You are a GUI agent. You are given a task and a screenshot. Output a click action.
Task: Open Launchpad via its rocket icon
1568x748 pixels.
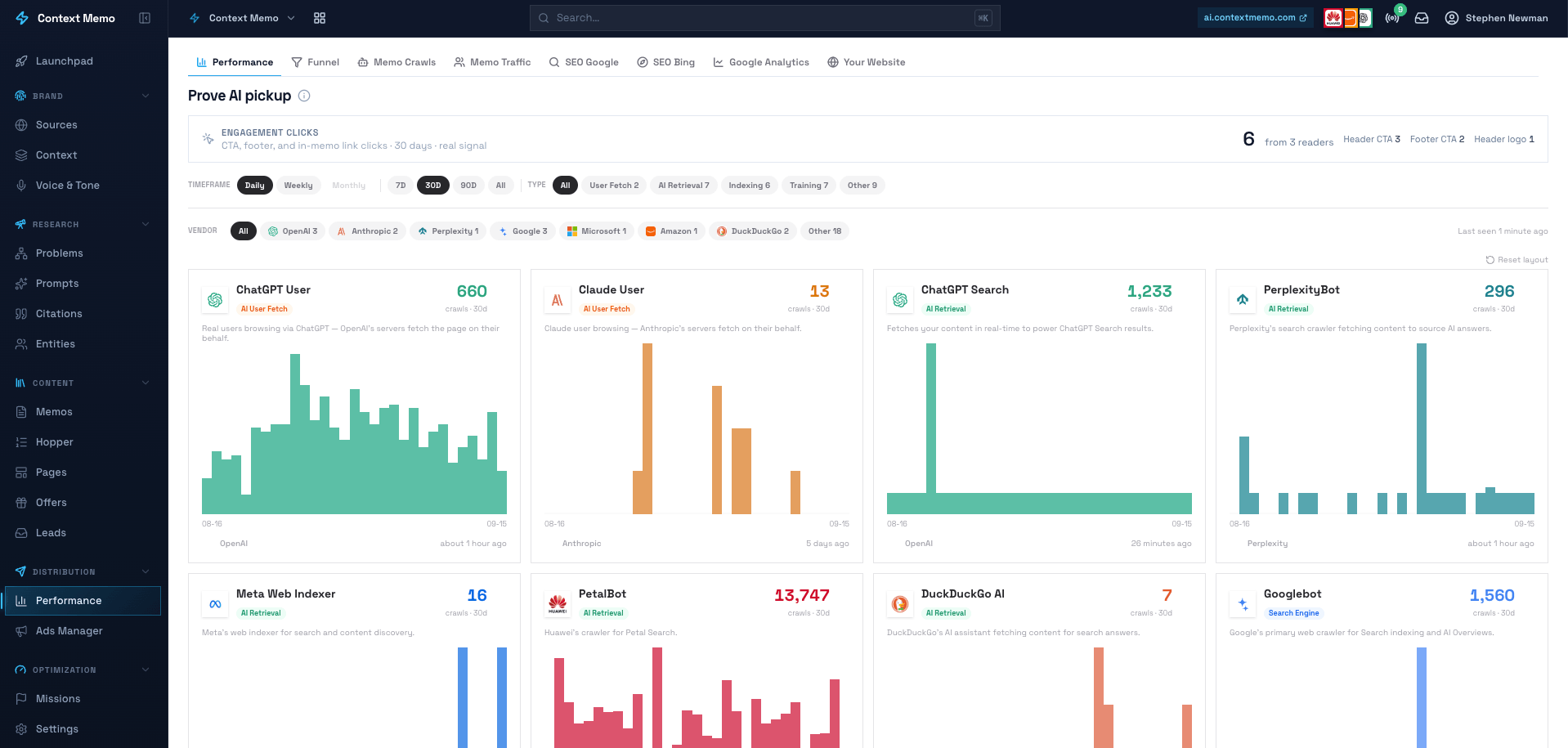pos(21,61)
